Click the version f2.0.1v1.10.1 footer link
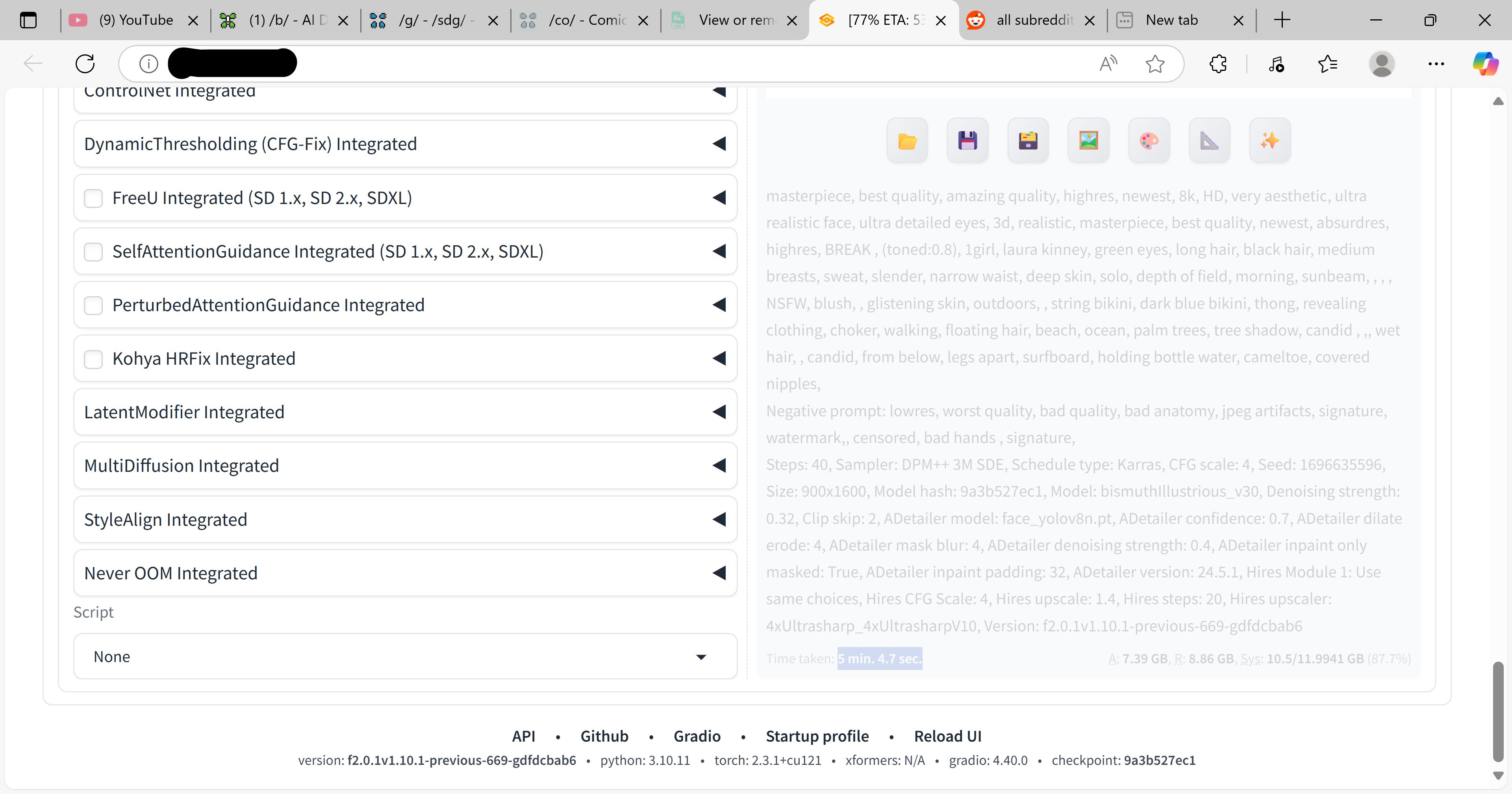The height and width of the screenshot is (794, 1512). (x=461, y=761)
